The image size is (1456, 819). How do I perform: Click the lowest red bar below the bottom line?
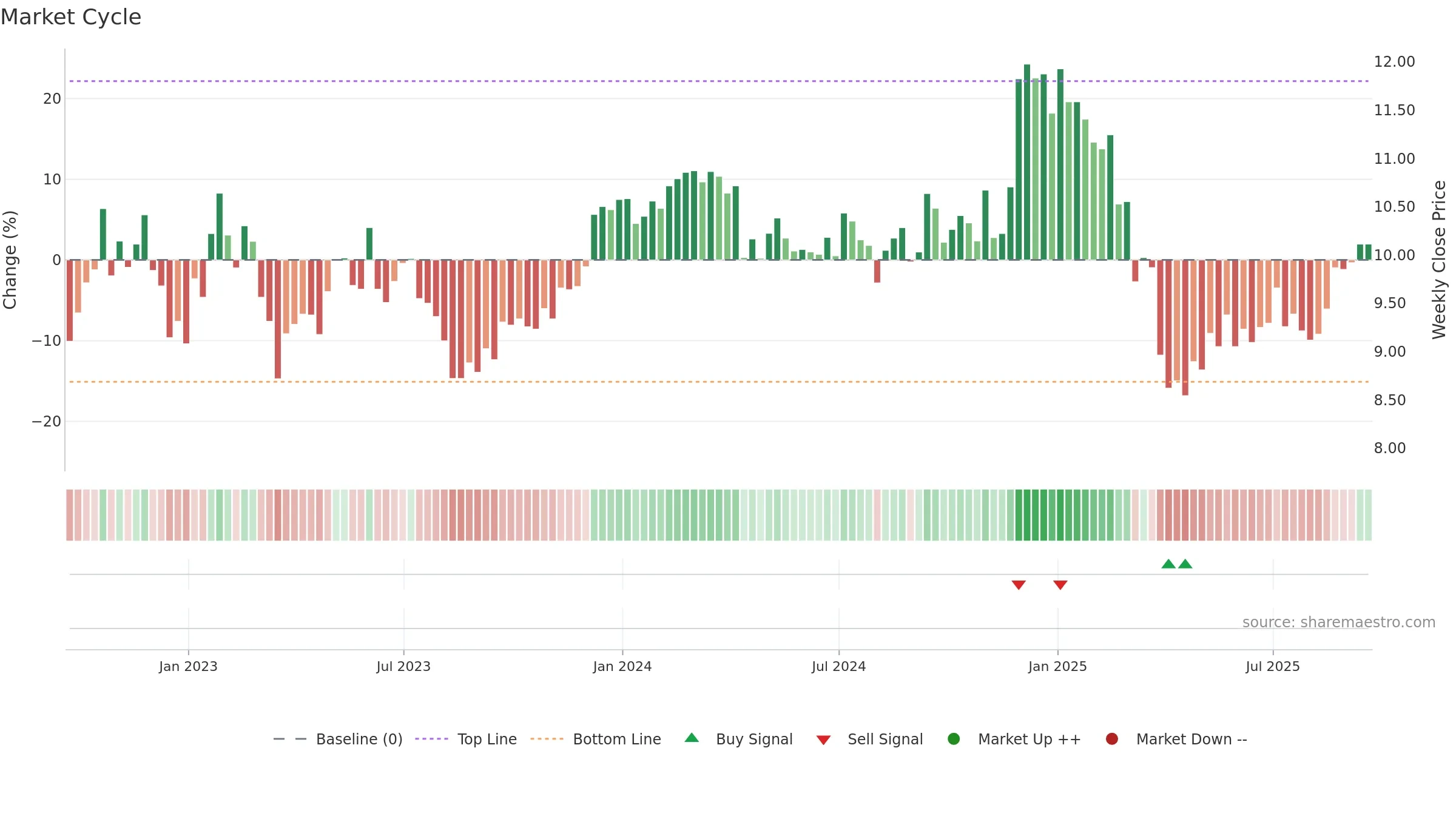1185,328
